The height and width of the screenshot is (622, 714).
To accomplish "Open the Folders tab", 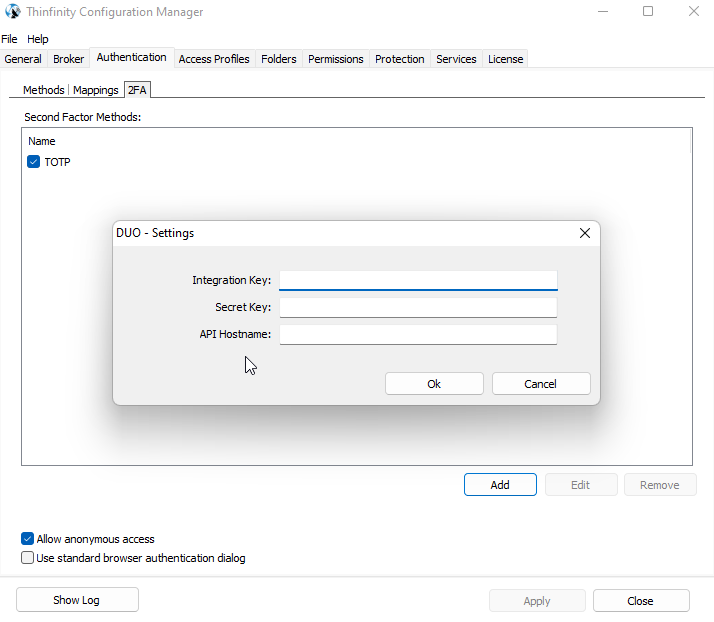I will [279, 59].
